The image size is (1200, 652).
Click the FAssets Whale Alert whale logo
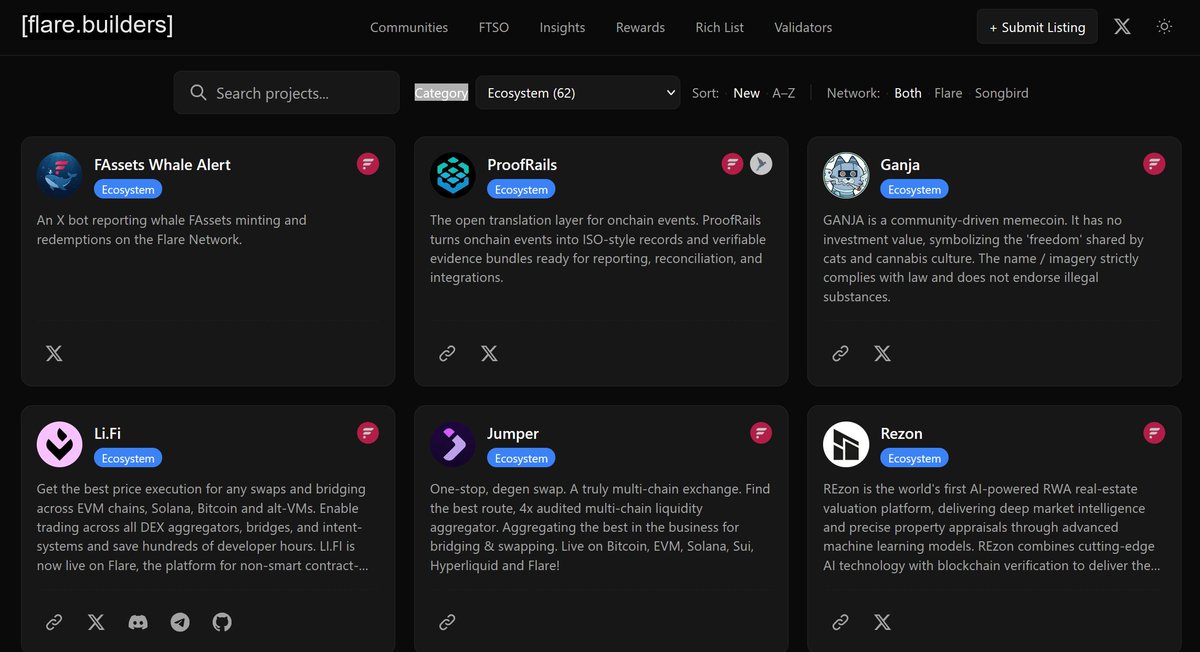tap(60, 176)
